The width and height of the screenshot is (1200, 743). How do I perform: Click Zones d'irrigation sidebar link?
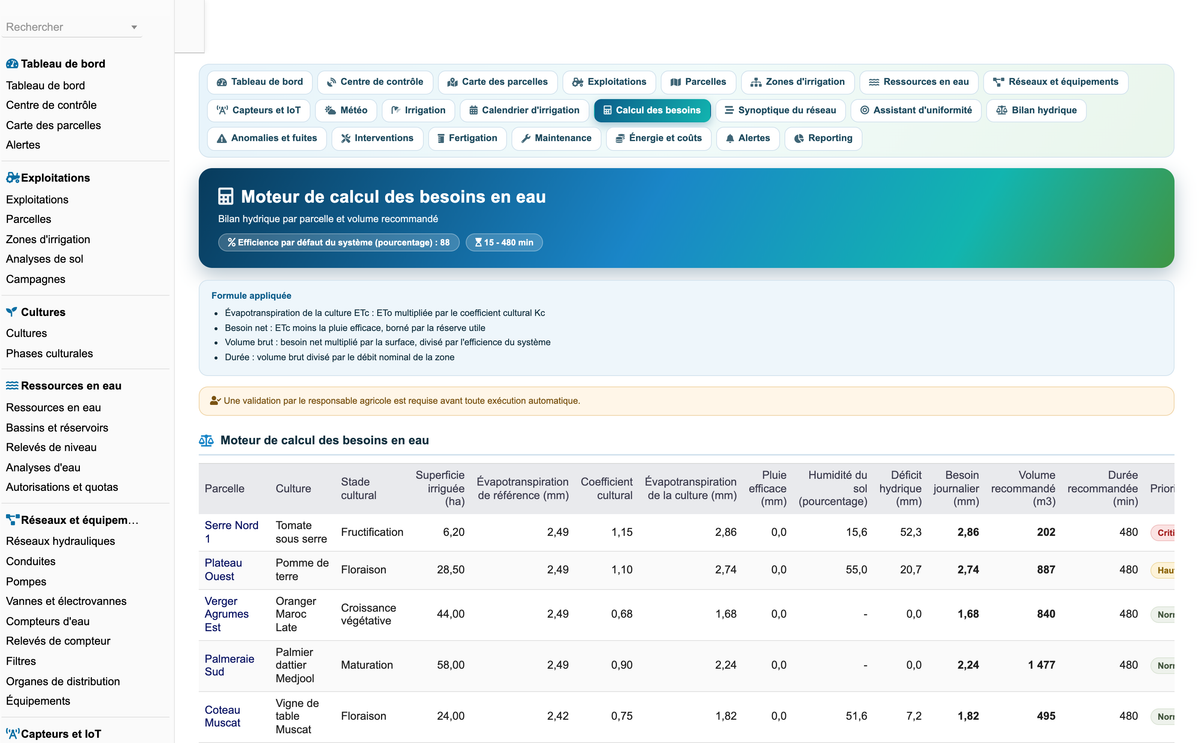point(48,240)
